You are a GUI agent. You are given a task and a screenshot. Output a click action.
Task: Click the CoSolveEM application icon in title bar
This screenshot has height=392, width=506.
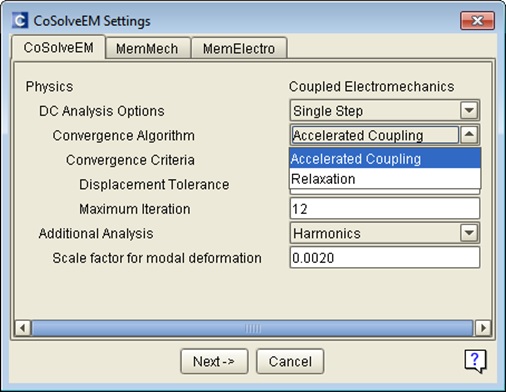coord(20,21)
